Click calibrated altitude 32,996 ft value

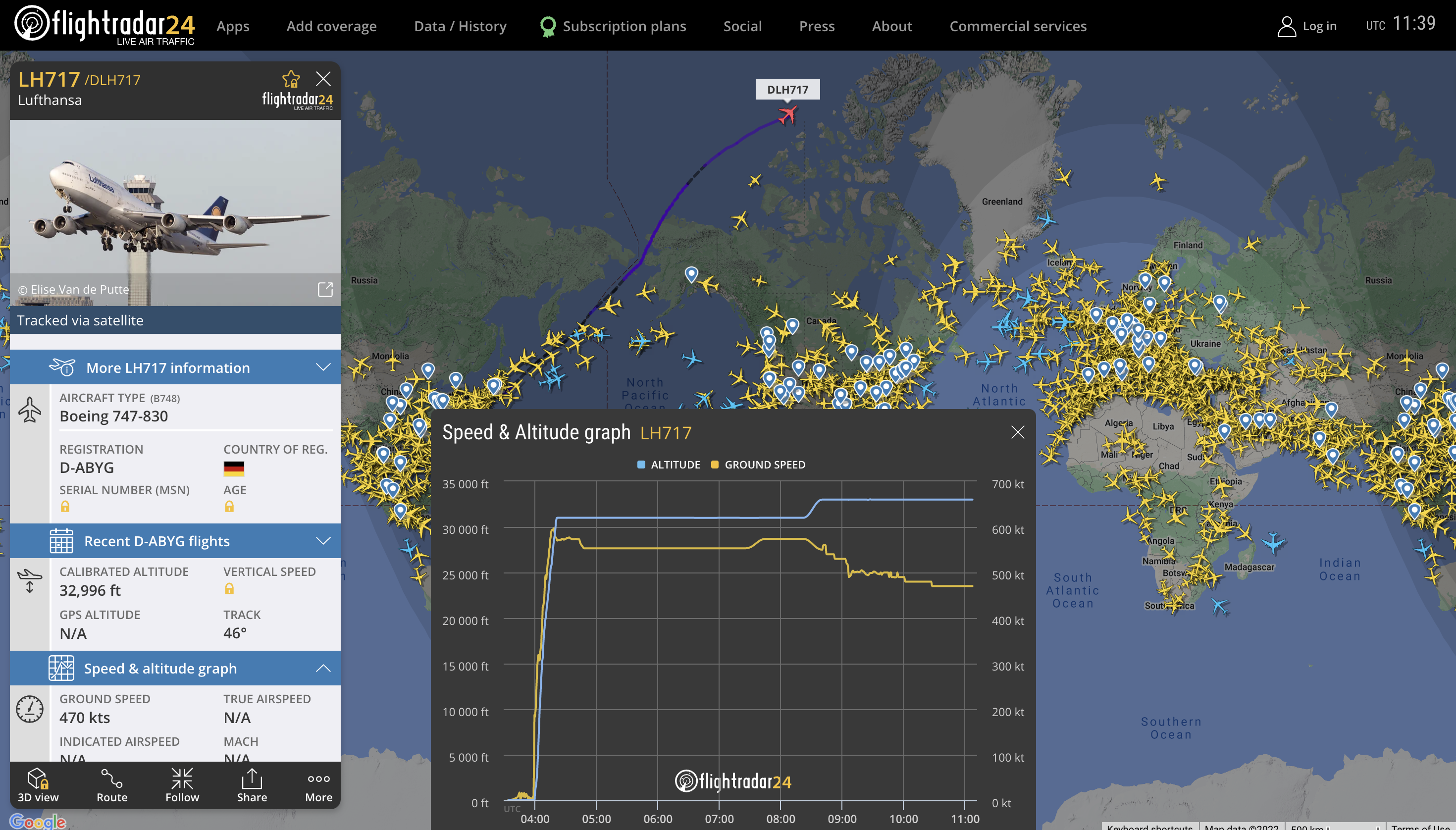(90, 590)
